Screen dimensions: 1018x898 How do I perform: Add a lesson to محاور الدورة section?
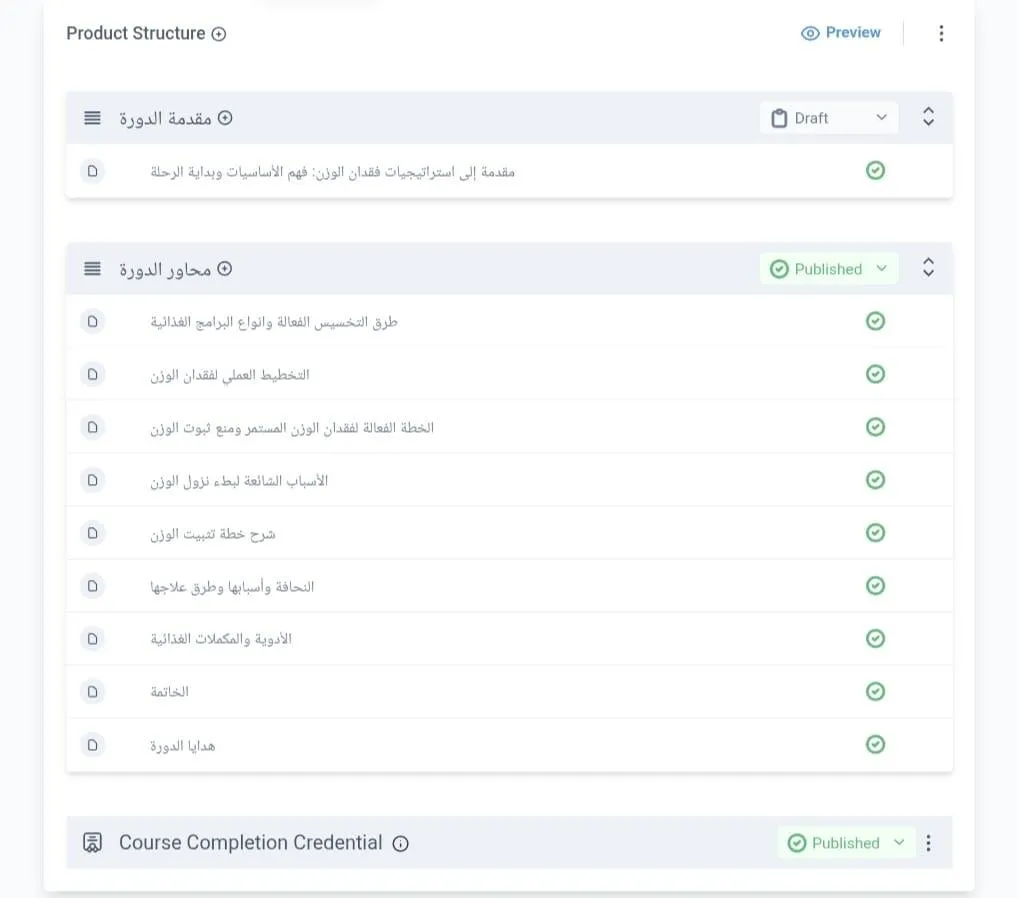(x=225, y=269)
